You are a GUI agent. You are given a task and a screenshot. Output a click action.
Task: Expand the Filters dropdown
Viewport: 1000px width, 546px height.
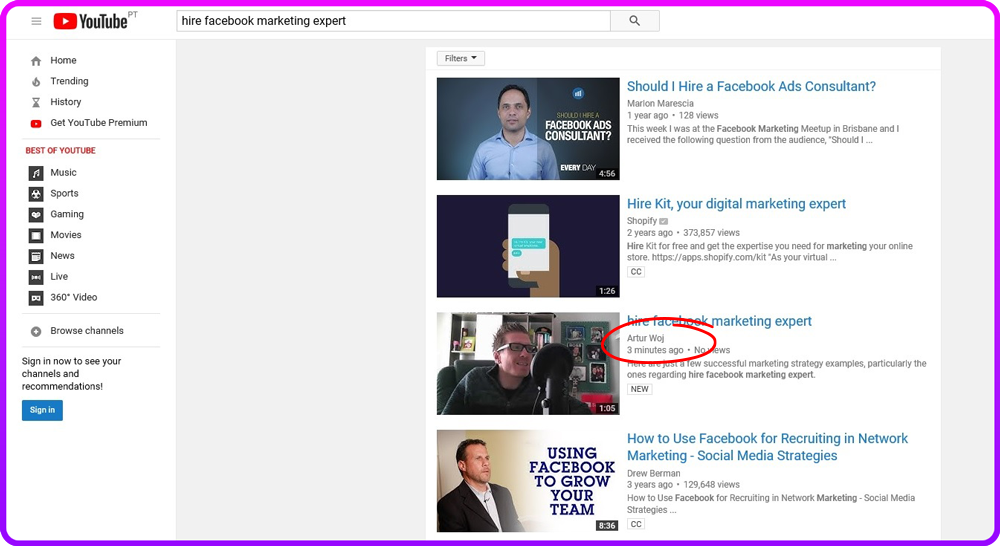tap(460, 58)
